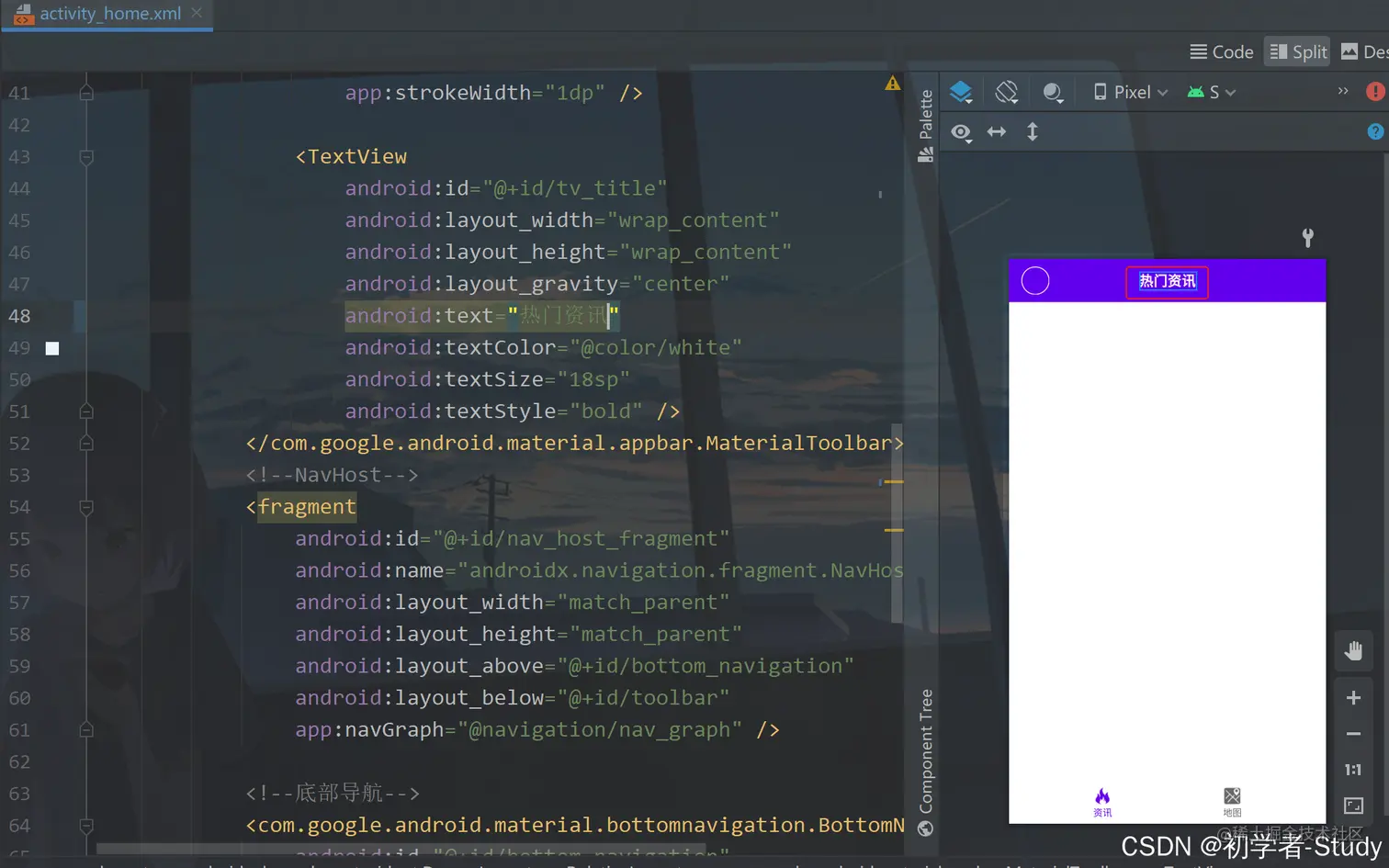Click the @+id/bottom_navigation layout_above value
Screen dimensions: 1389x868
[x=706, y=666]
